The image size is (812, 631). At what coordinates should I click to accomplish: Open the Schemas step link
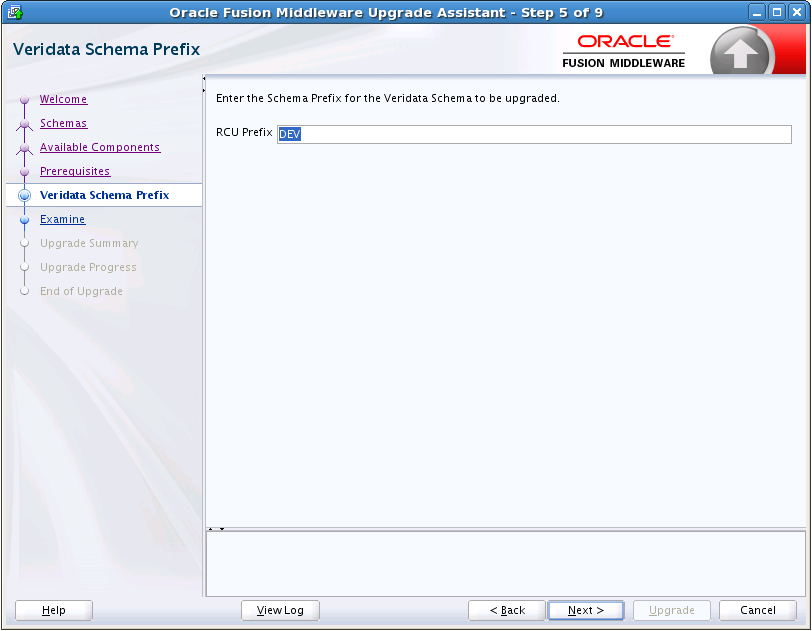[63, 123]
